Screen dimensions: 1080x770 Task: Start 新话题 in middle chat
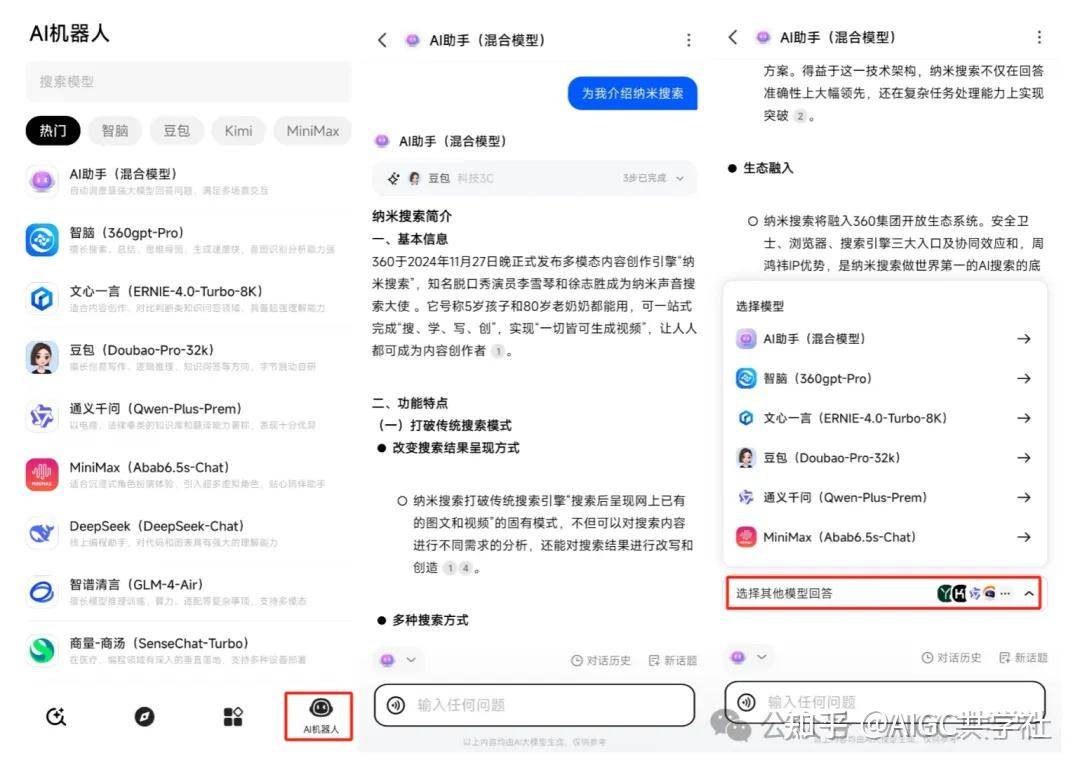pos(672,660)
